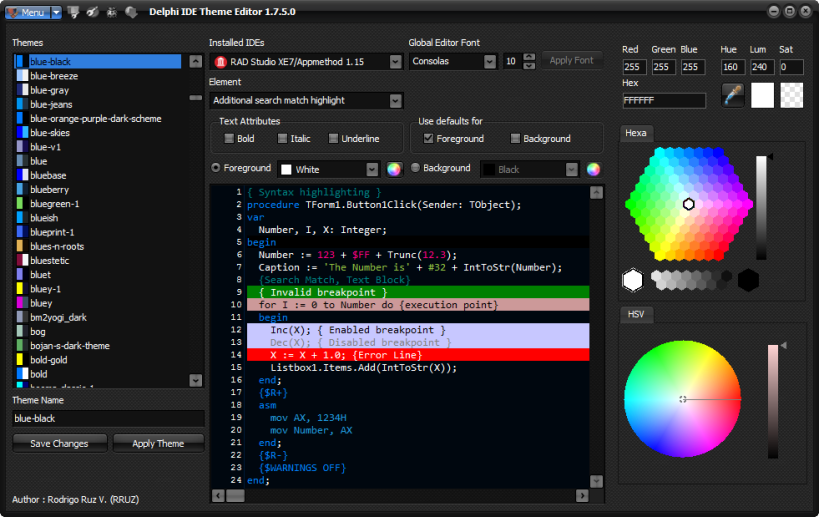Open foreground color wheel picker icon
The height and width of the screenshot is (517, 819).
394,169
